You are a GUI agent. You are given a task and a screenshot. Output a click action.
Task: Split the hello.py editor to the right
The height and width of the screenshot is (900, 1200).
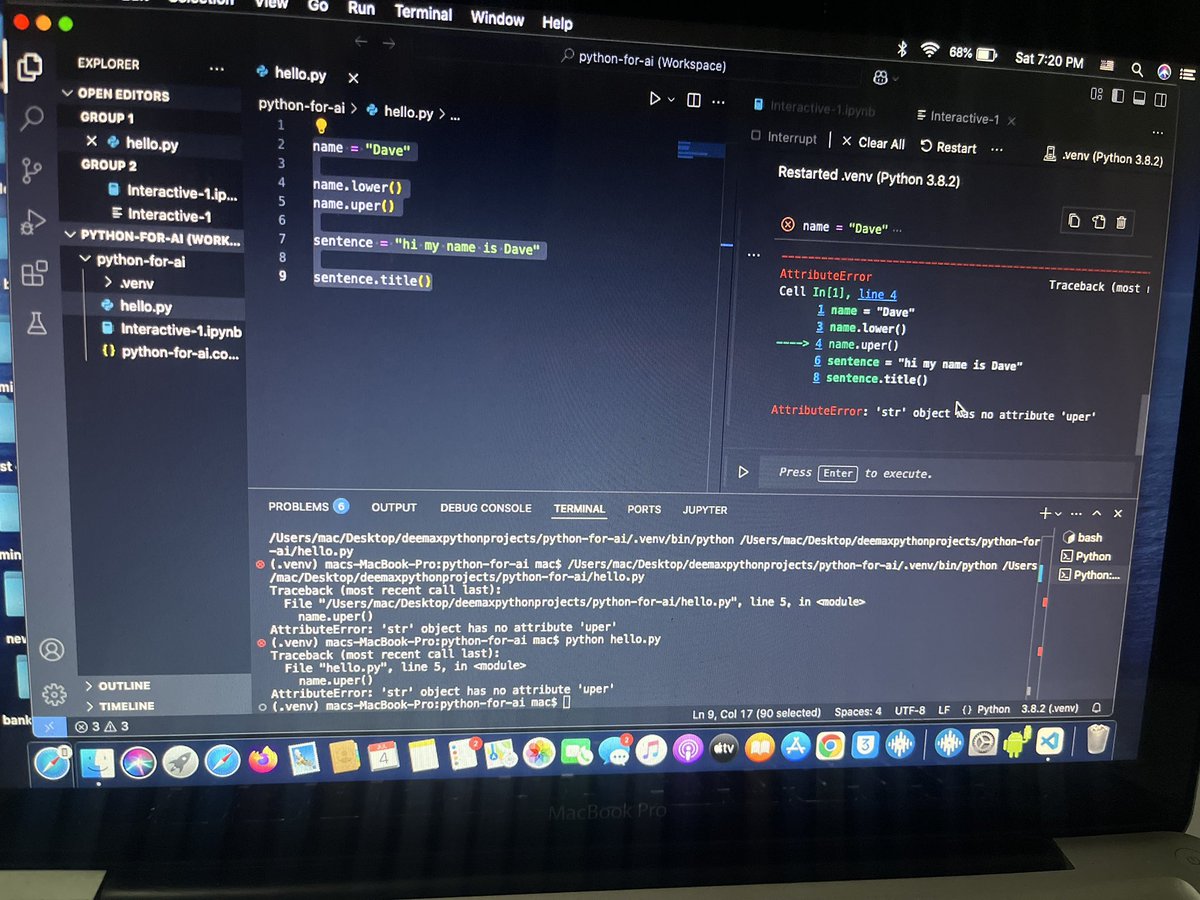pyautogui.click(x=694, y=100)
